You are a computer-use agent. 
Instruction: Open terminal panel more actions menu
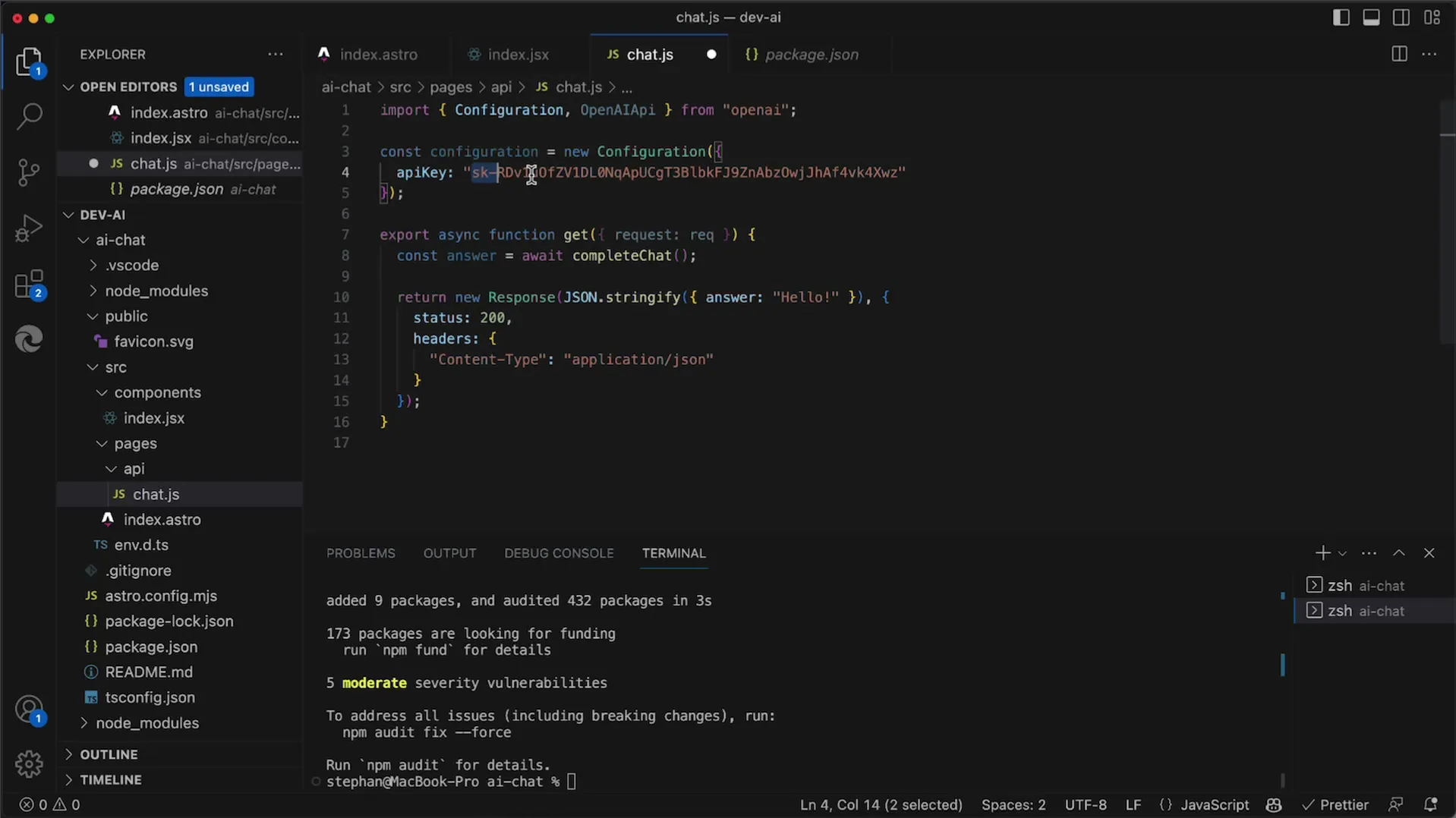pyautogui.click(x=1369, y=553)
